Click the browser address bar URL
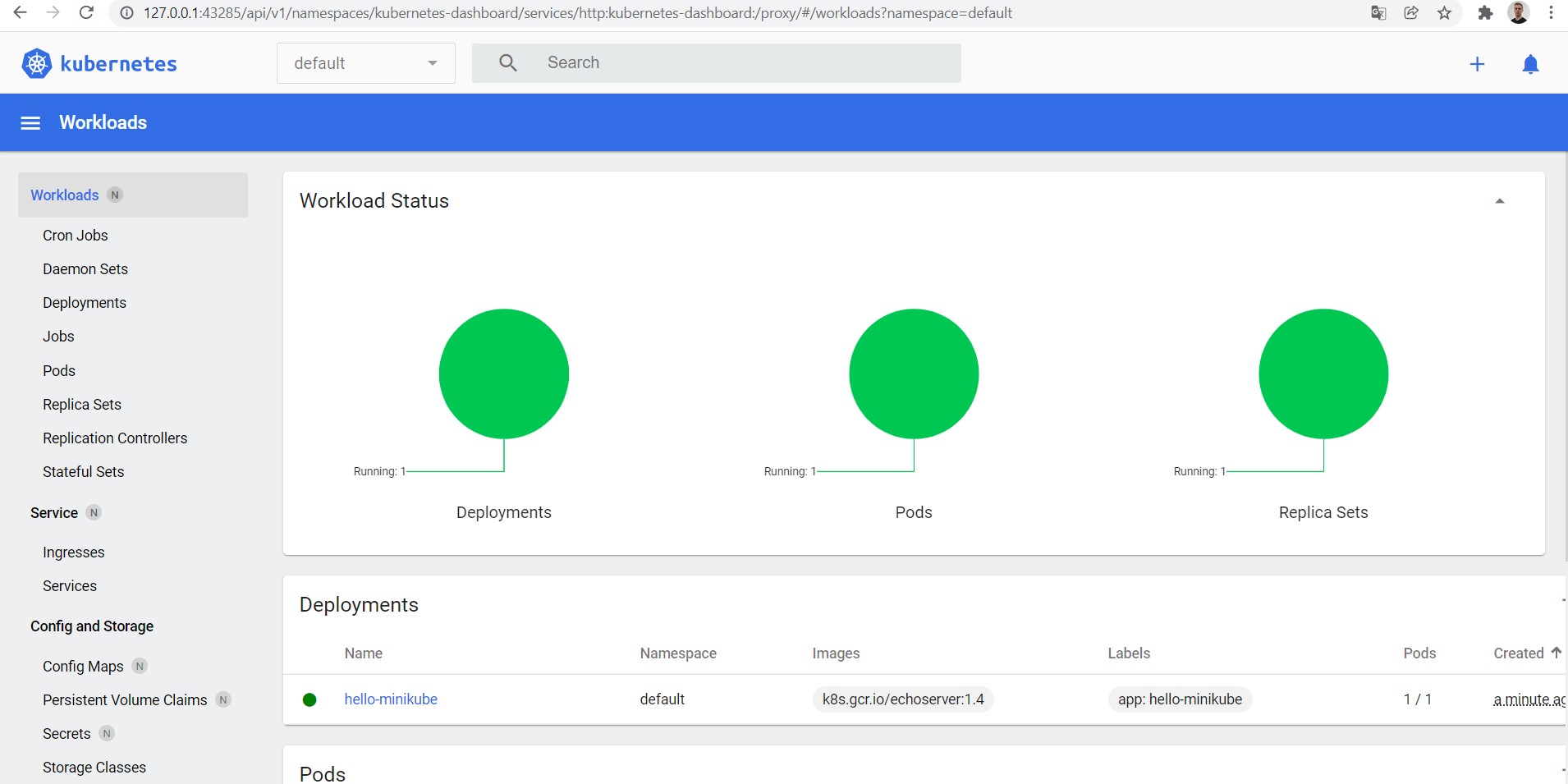Image resolution: width=1568 pixels, height=784 pixels. click(x=577, y=13)
